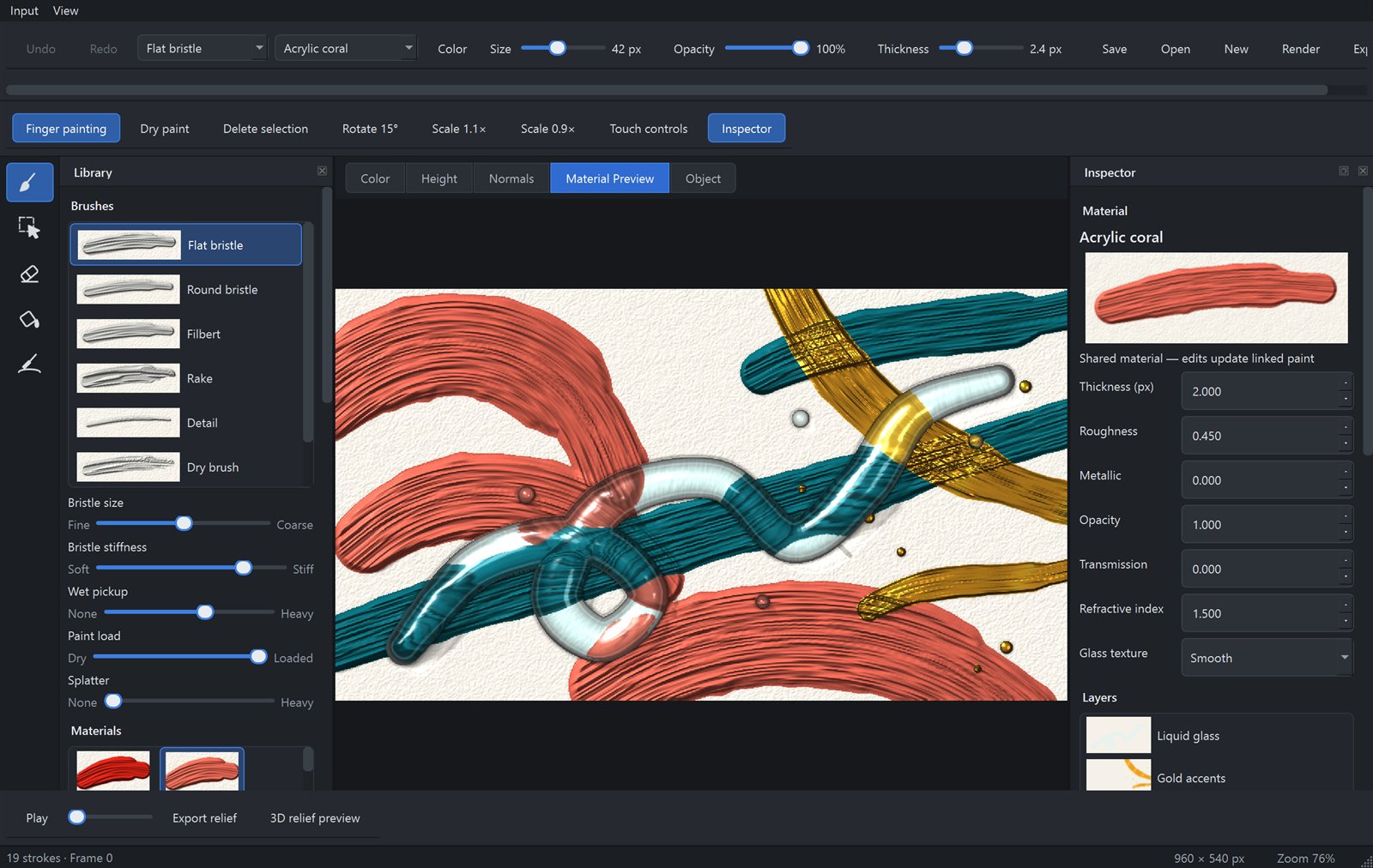Select the coral material swatch
Screen dimensions: 1373x868
202,770
